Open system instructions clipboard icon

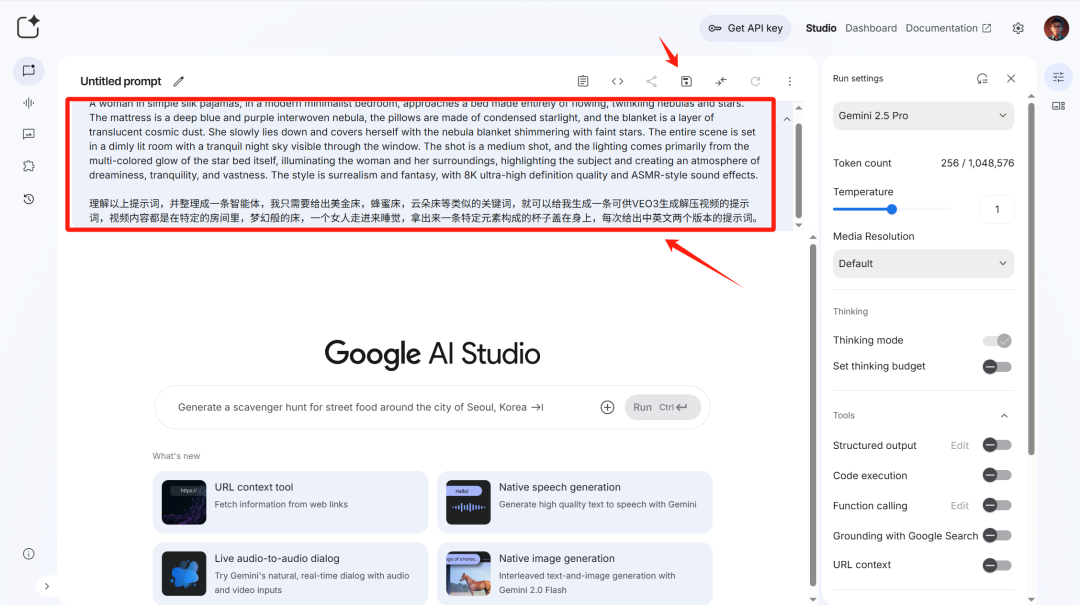pyautogui.click(x=583, y=81)
